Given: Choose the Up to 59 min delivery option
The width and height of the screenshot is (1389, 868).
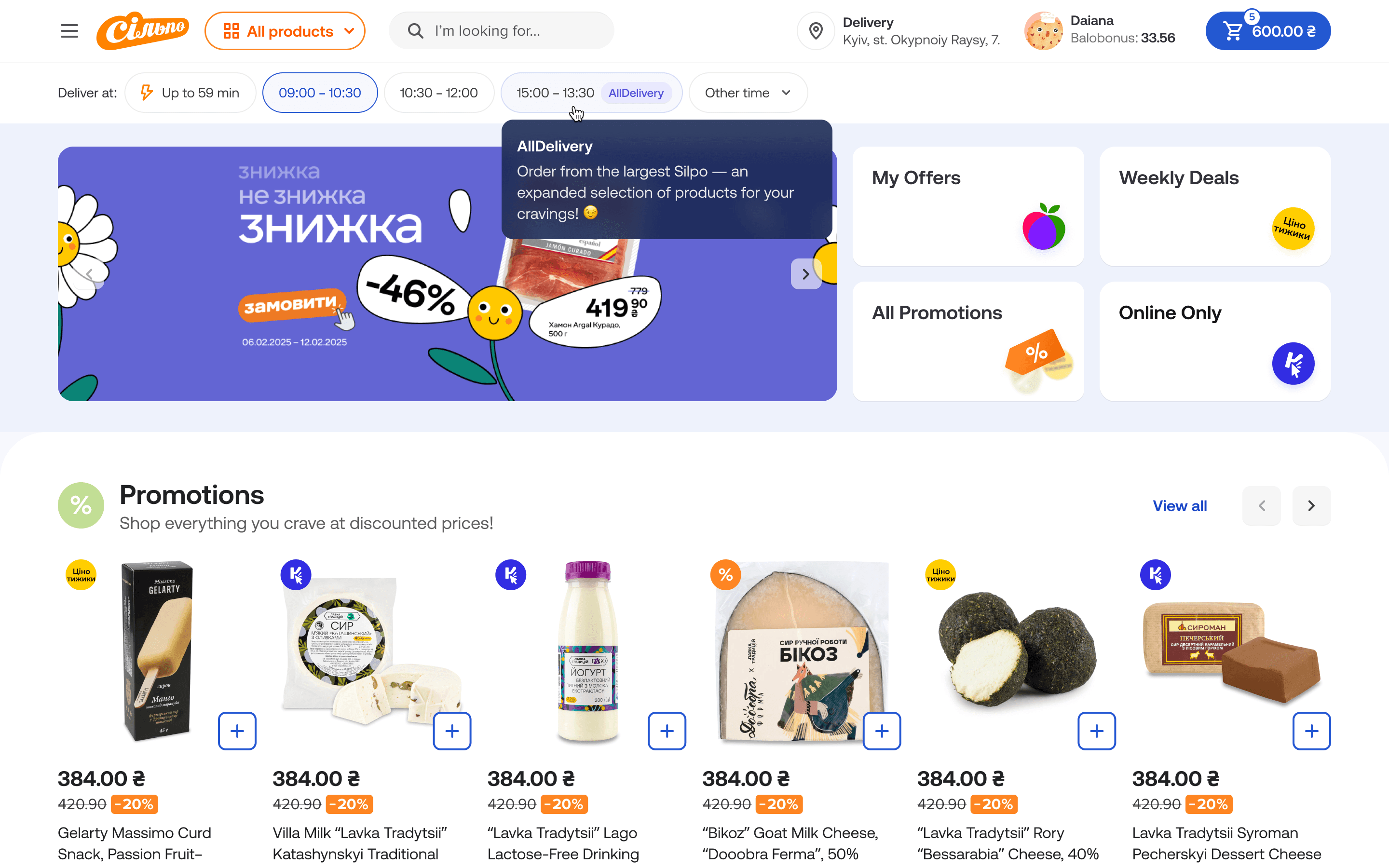Looking at the screenshot, I should (x=191, y=93).
